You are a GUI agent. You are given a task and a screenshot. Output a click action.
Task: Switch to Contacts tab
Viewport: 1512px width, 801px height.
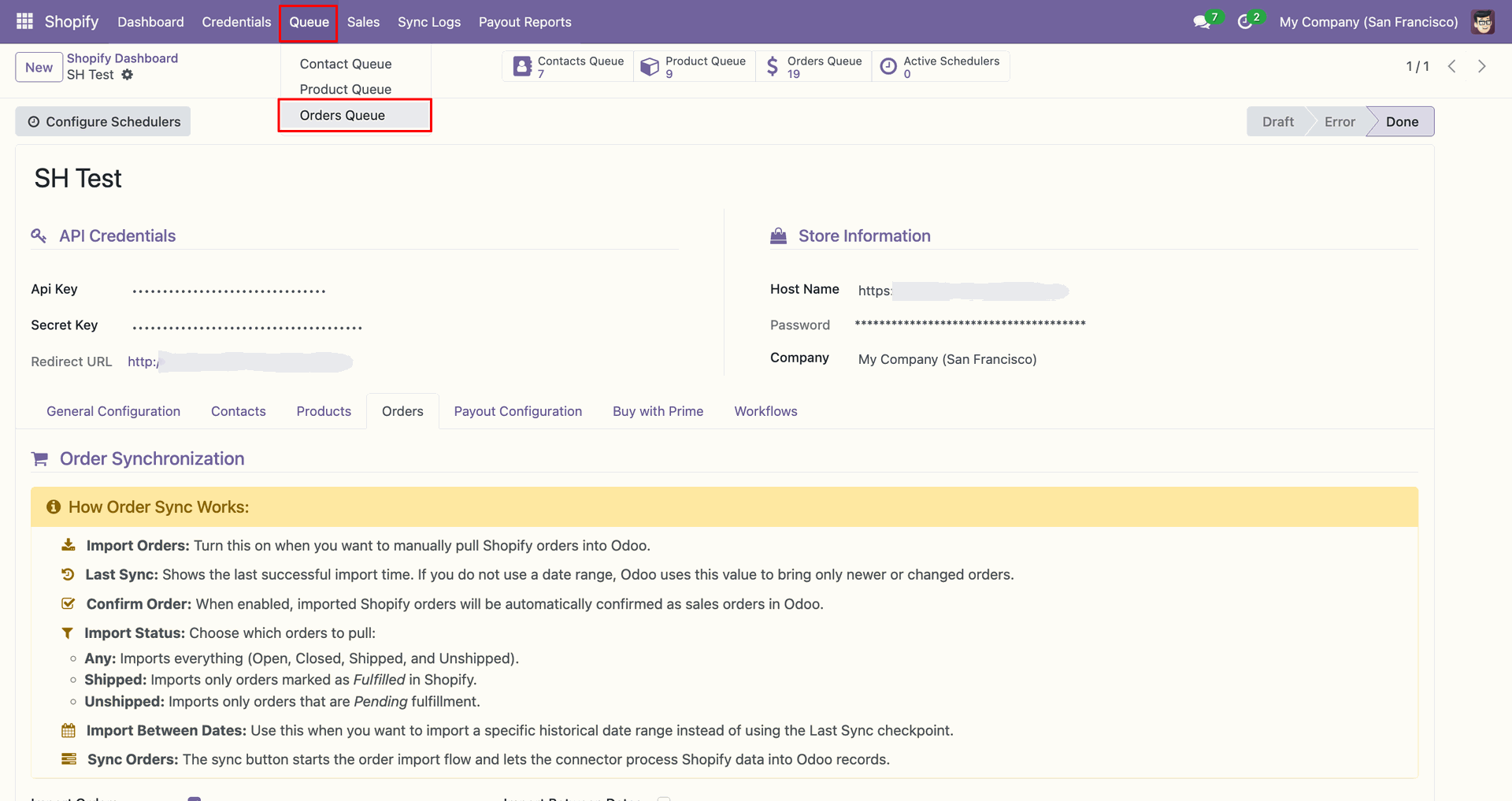click(x=239, y=411)
